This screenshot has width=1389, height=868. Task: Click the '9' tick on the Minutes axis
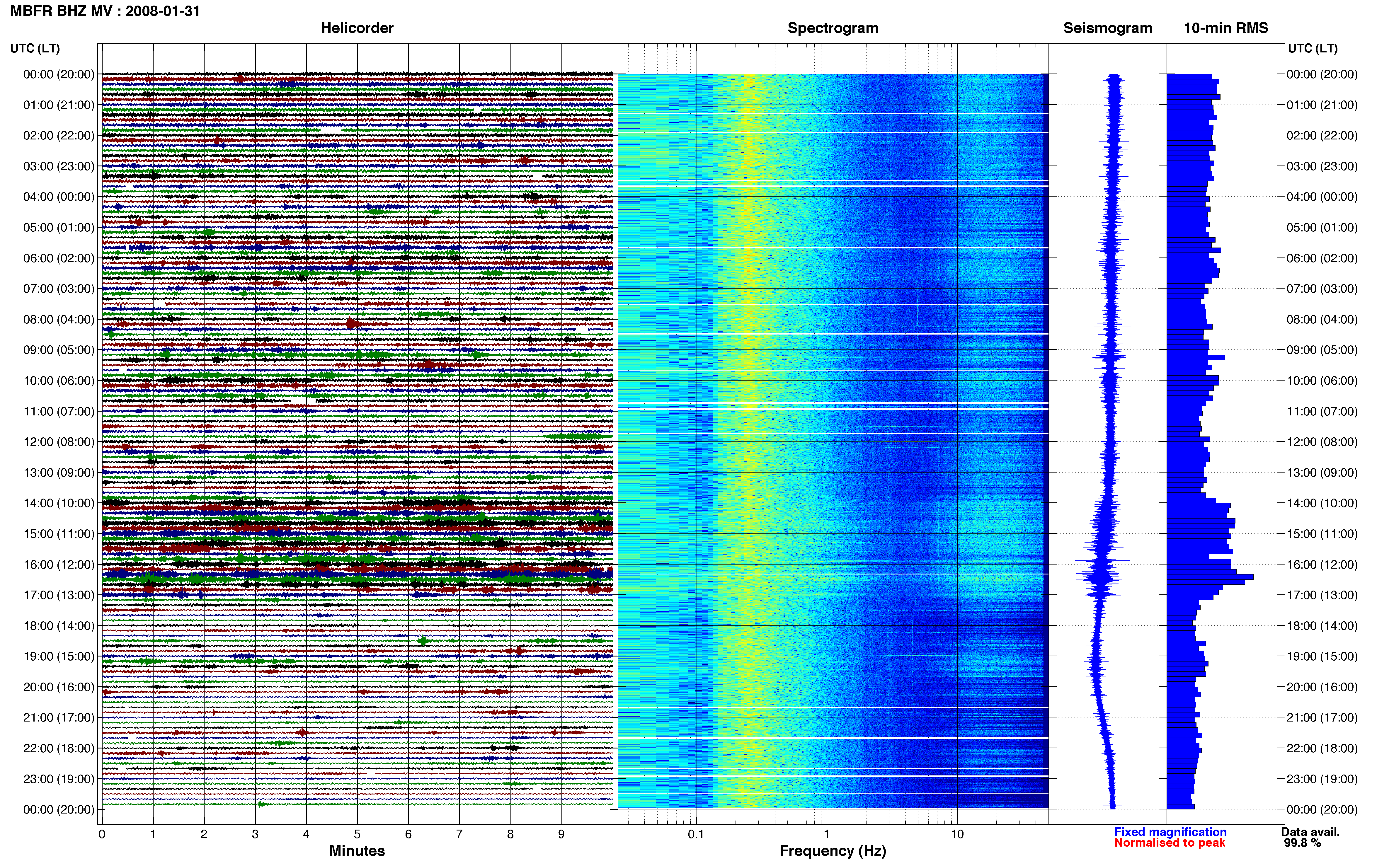click(x=561, y=835)
